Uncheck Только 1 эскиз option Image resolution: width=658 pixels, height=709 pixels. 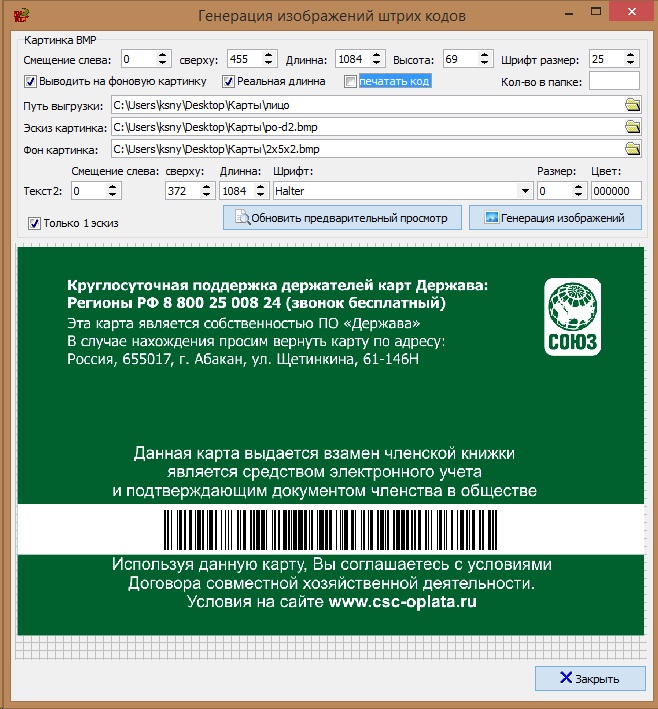pos(34,223)
